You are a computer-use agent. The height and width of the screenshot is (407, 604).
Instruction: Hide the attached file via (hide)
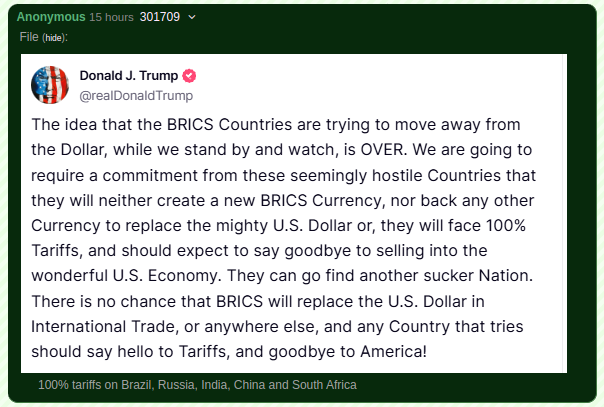[54, 38]
